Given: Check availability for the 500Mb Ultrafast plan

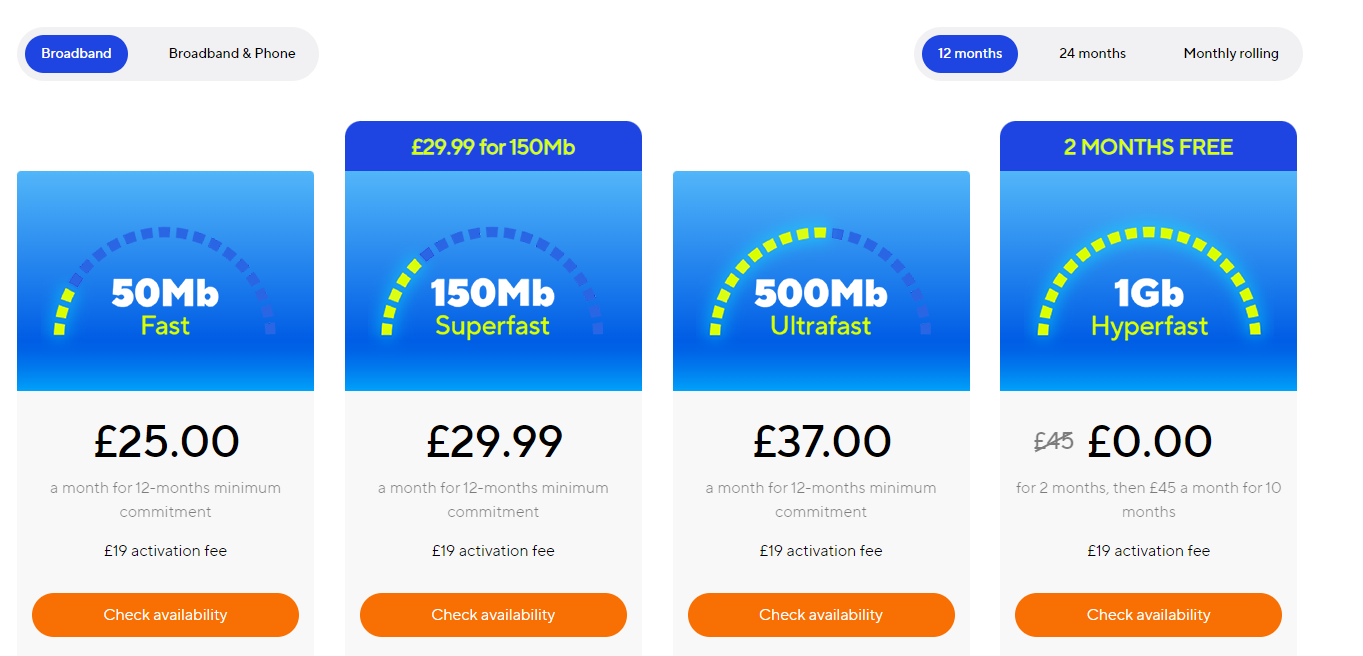Looking at the screenshot, I should click(821, 615).
